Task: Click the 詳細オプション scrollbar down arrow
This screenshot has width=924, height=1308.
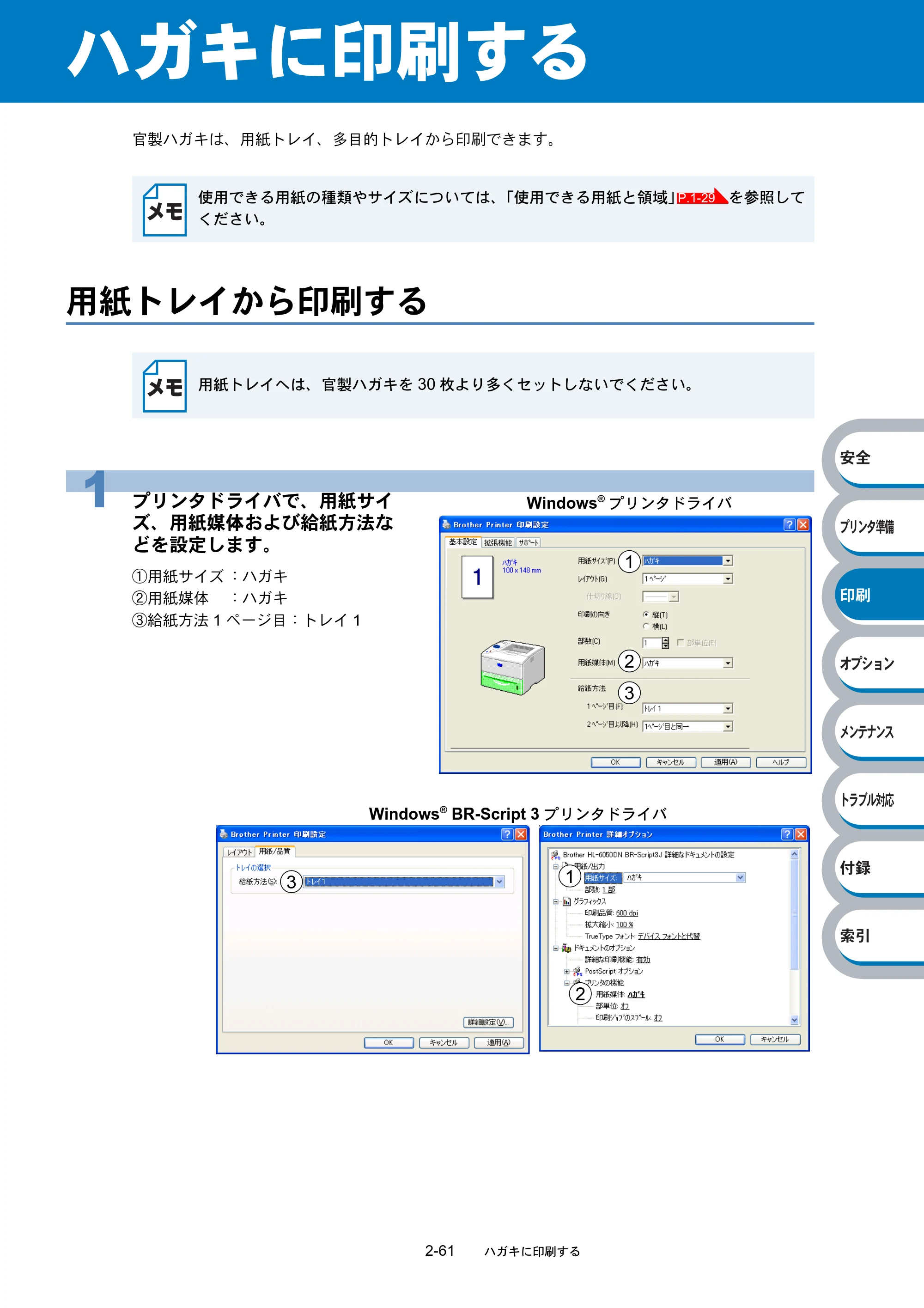Action: [795, 1020]
